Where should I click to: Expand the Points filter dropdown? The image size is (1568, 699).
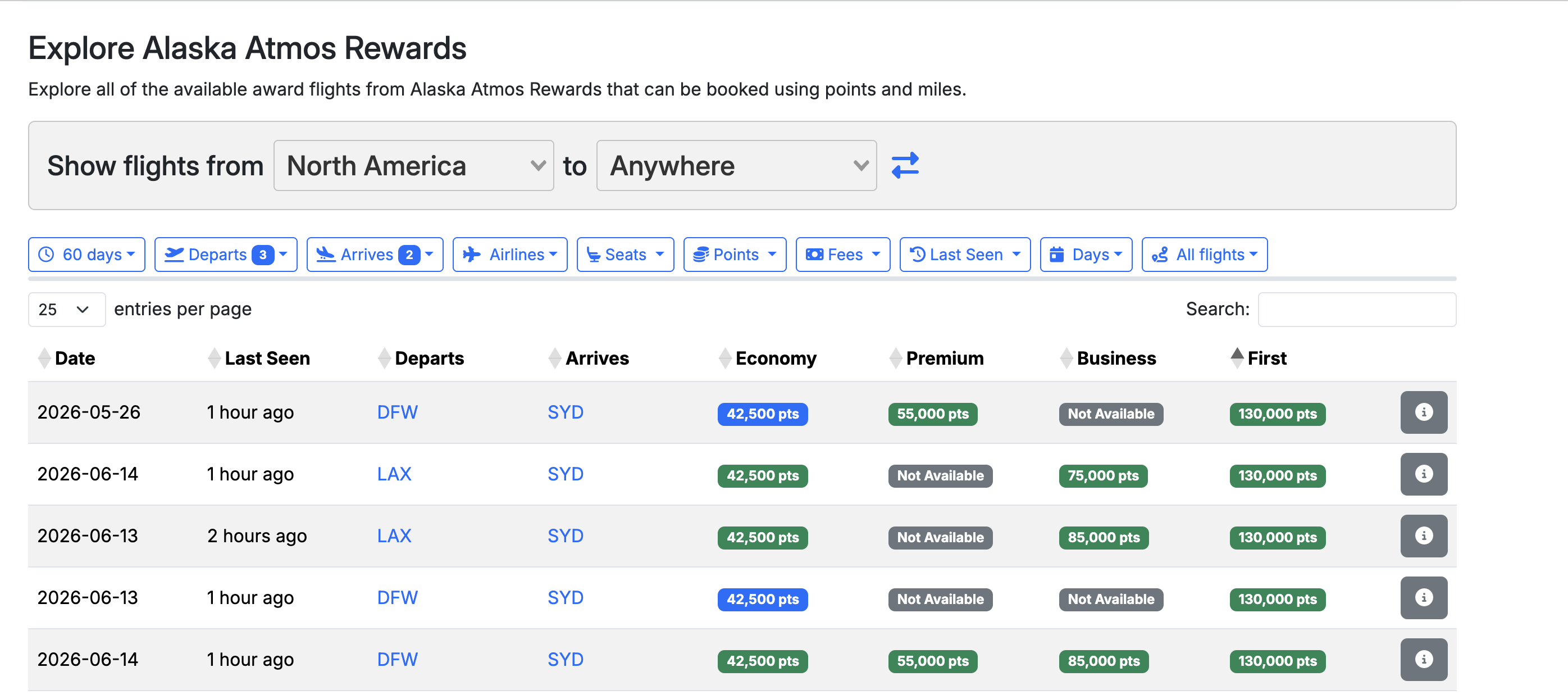(x=735, y=255)
